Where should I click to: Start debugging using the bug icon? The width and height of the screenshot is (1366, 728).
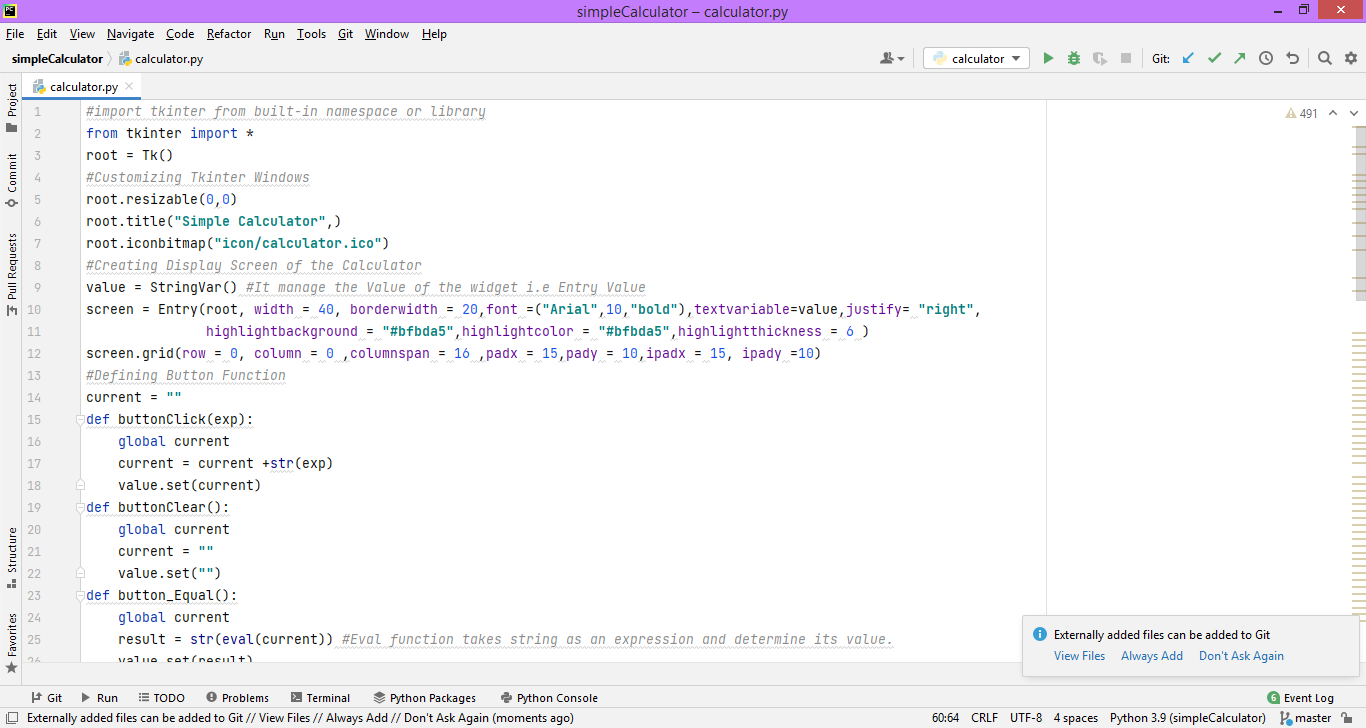pyautogui.click(x=1072, y=57)
